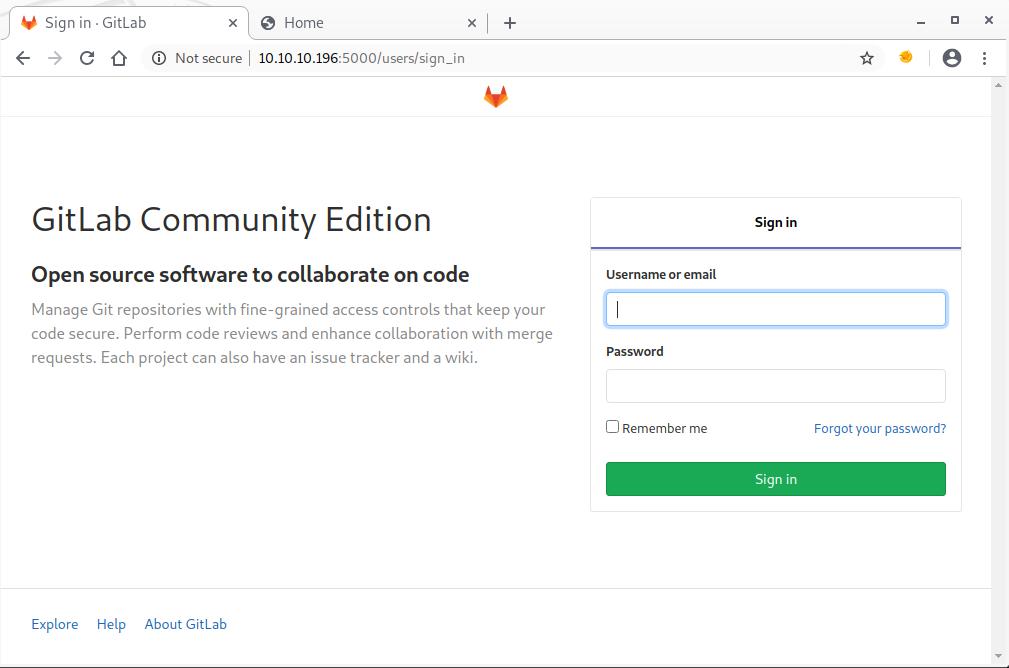This screenshot has height=668, width=1009.
Task: Reload the current page
Action: coord(87,58)
